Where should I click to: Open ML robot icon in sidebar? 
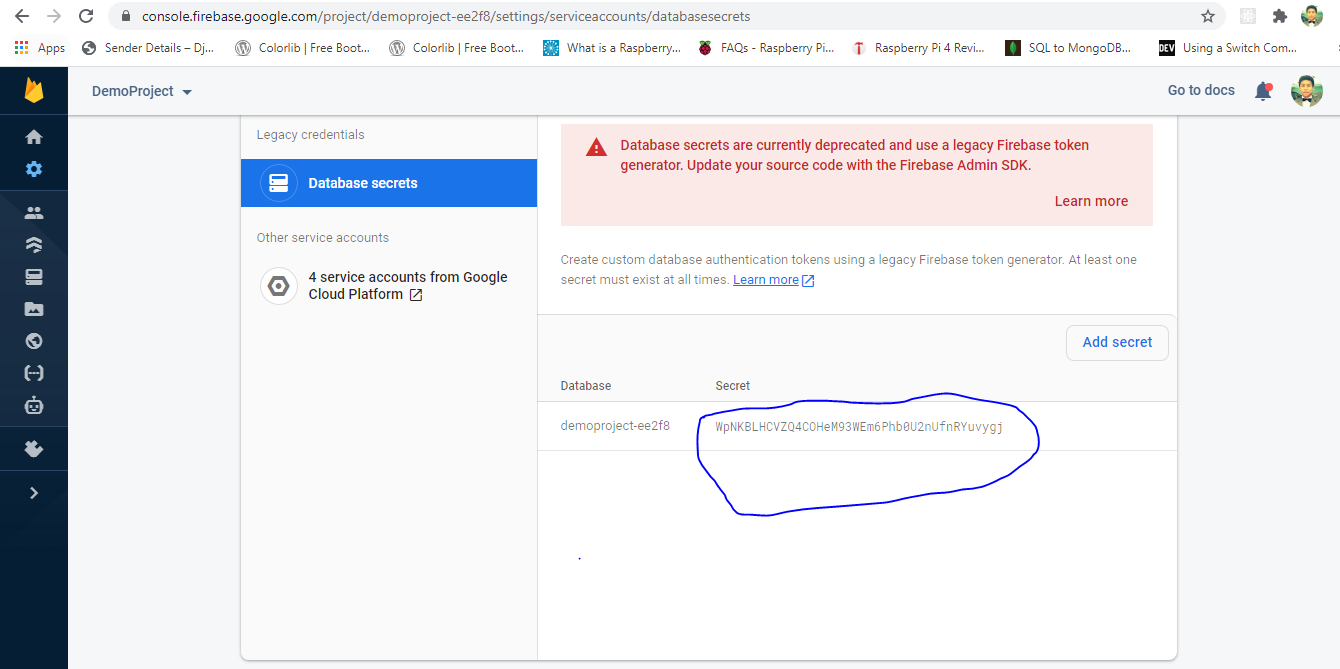(x=34, y=405)
